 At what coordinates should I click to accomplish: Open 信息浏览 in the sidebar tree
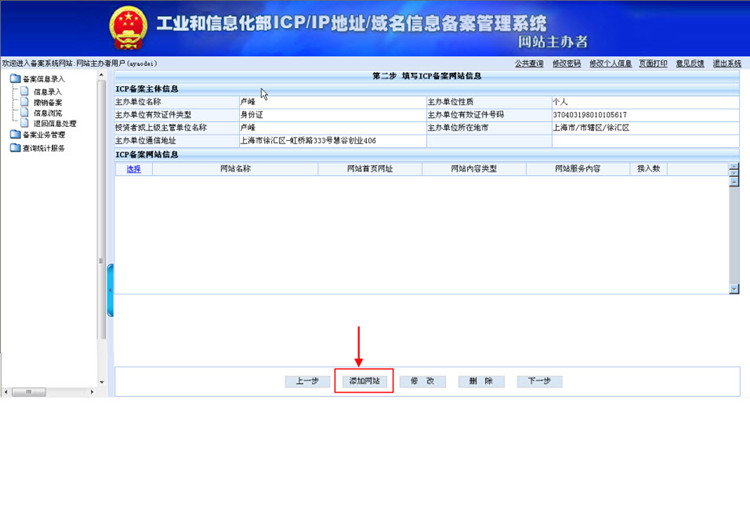coord(47,113)
